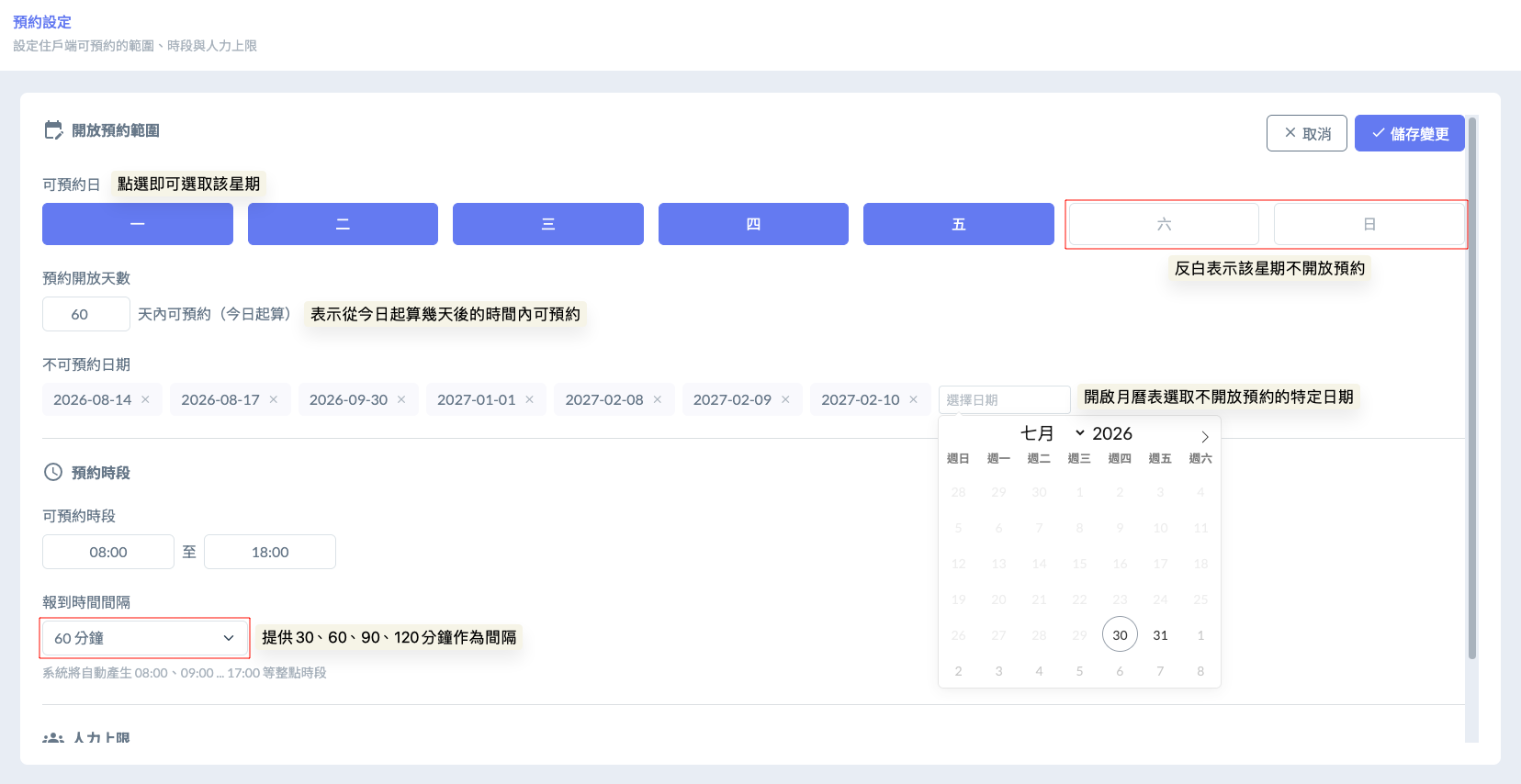Viewport: 1521px width, 784px height.
Task: Click the 2027-01-01 date tag text
Action: (x=476, y=399)
